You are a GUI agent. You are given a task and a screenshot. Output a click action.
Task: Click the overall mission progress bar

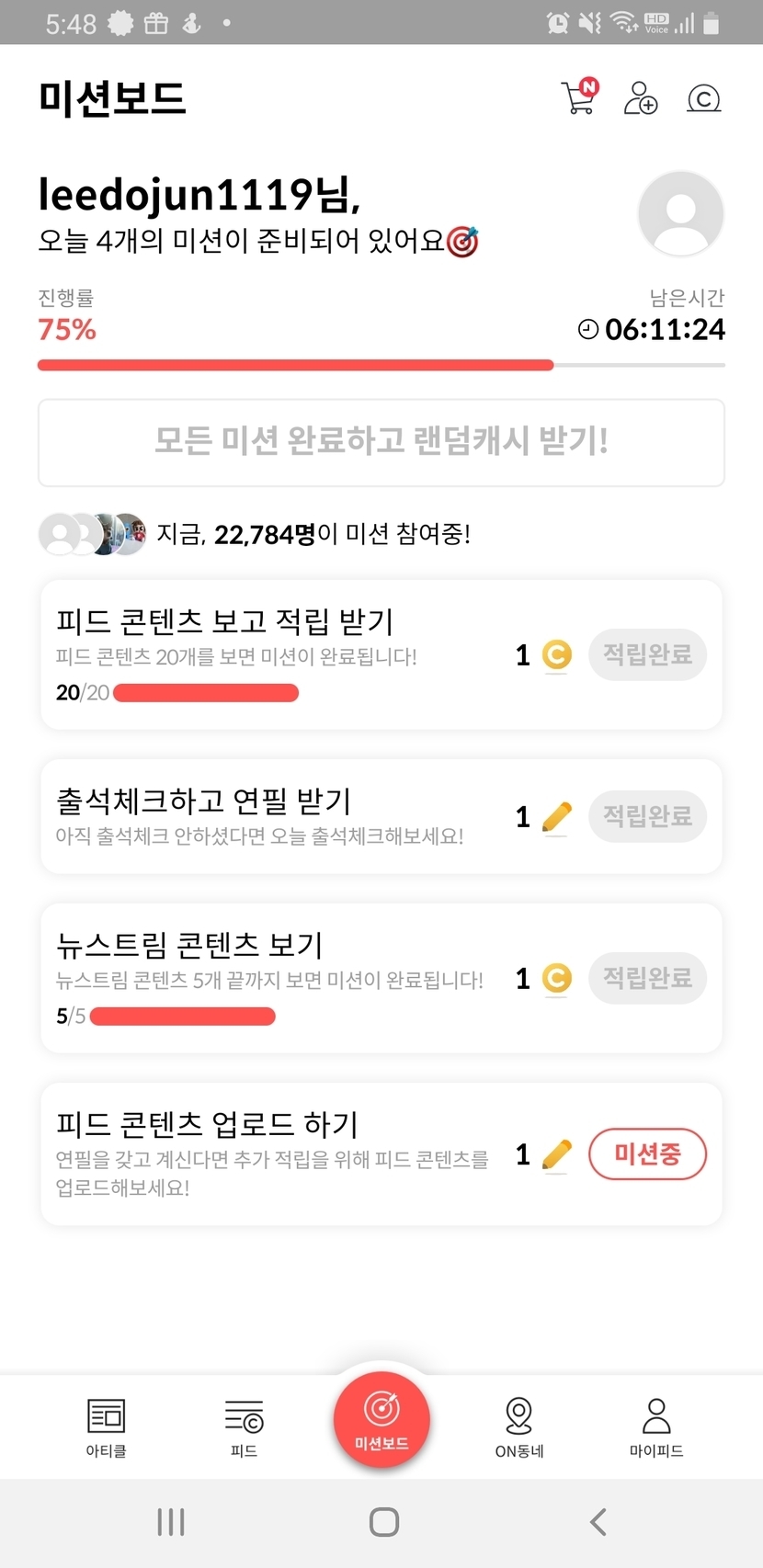[381, 365]
